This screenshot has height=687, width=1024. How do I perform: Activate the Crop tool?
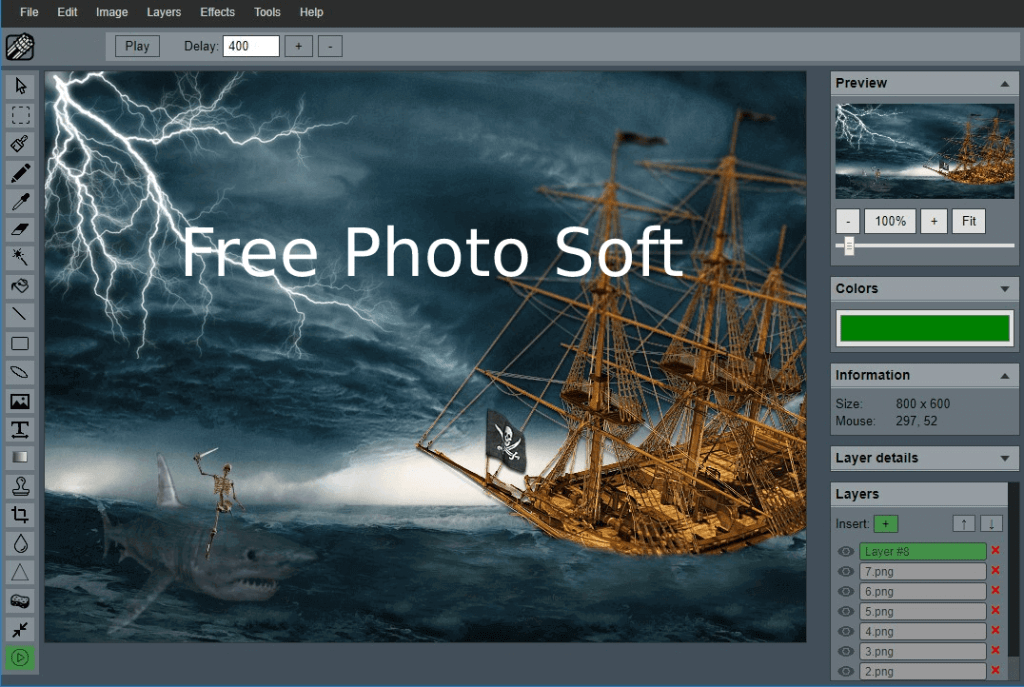click(21, 514)
